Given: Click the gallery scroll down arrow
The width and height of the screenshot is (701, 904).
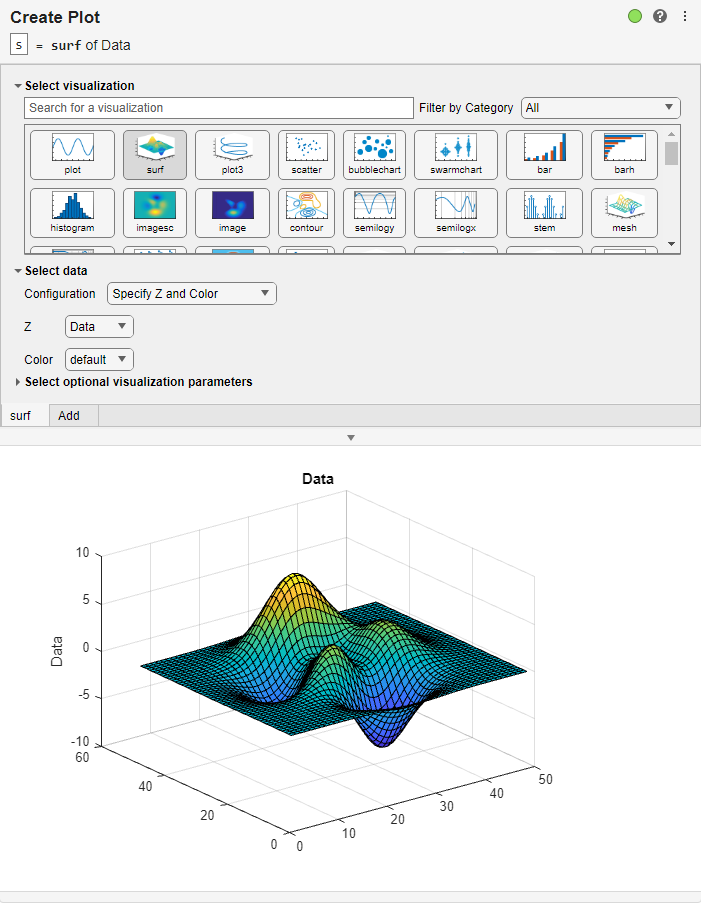Looking at the screenshot, I should 671,244.
